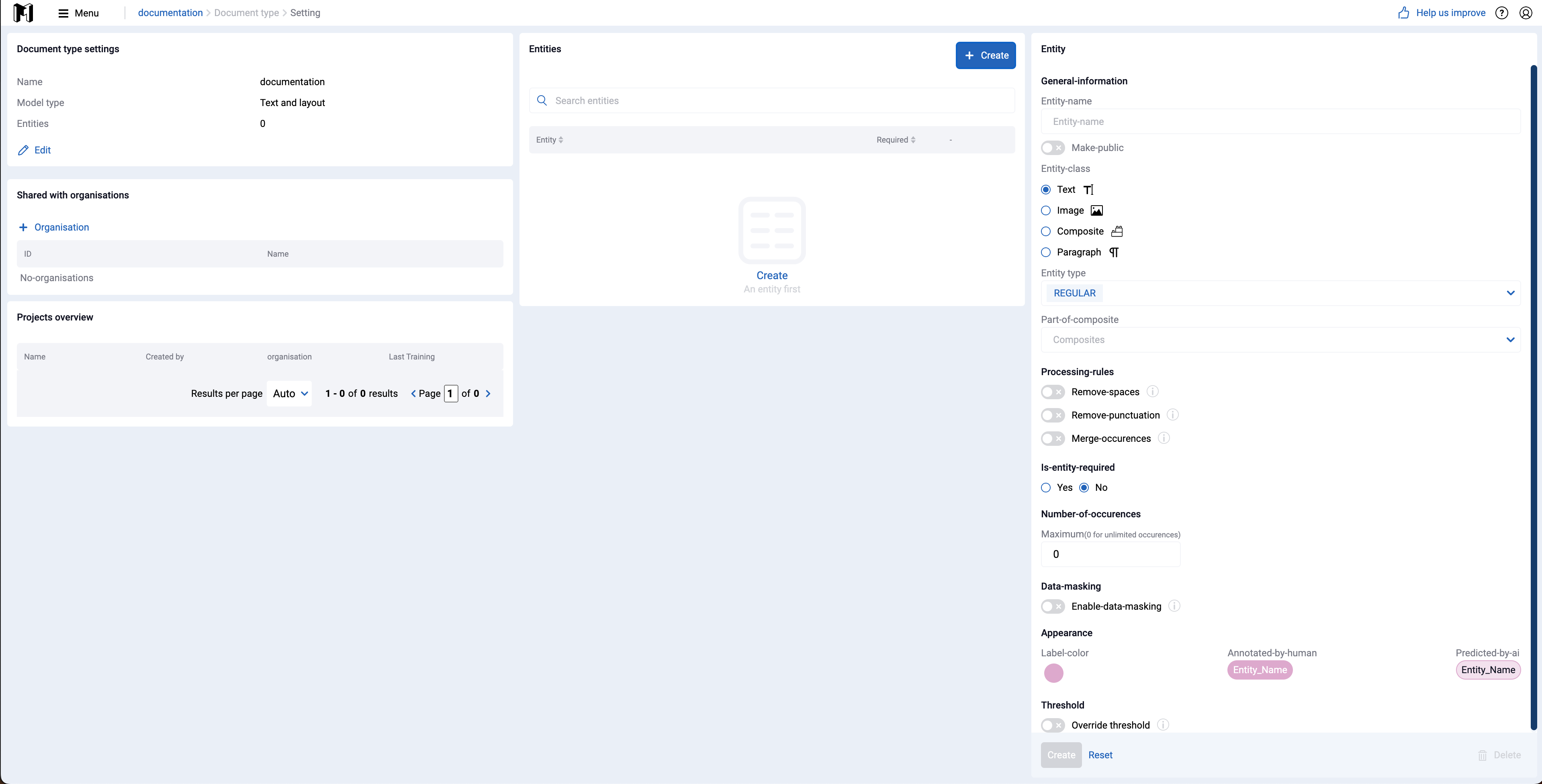Select the Text entity-class radio
1542x784 pixels.
(x=1046, y=190)
